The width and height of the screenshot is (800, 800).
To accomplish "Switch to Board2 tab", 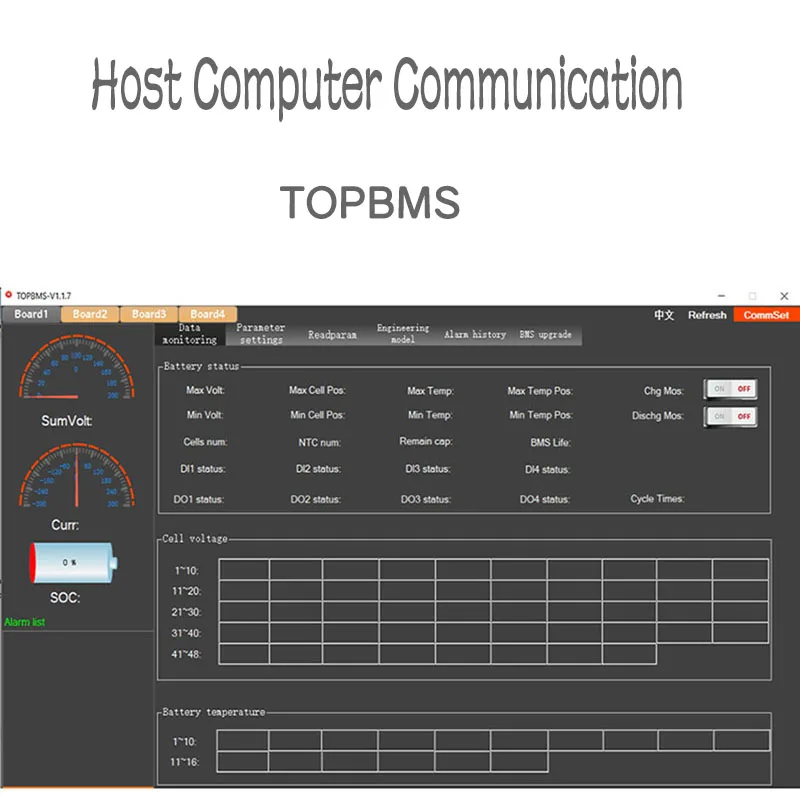I will (x=90, y=314).
